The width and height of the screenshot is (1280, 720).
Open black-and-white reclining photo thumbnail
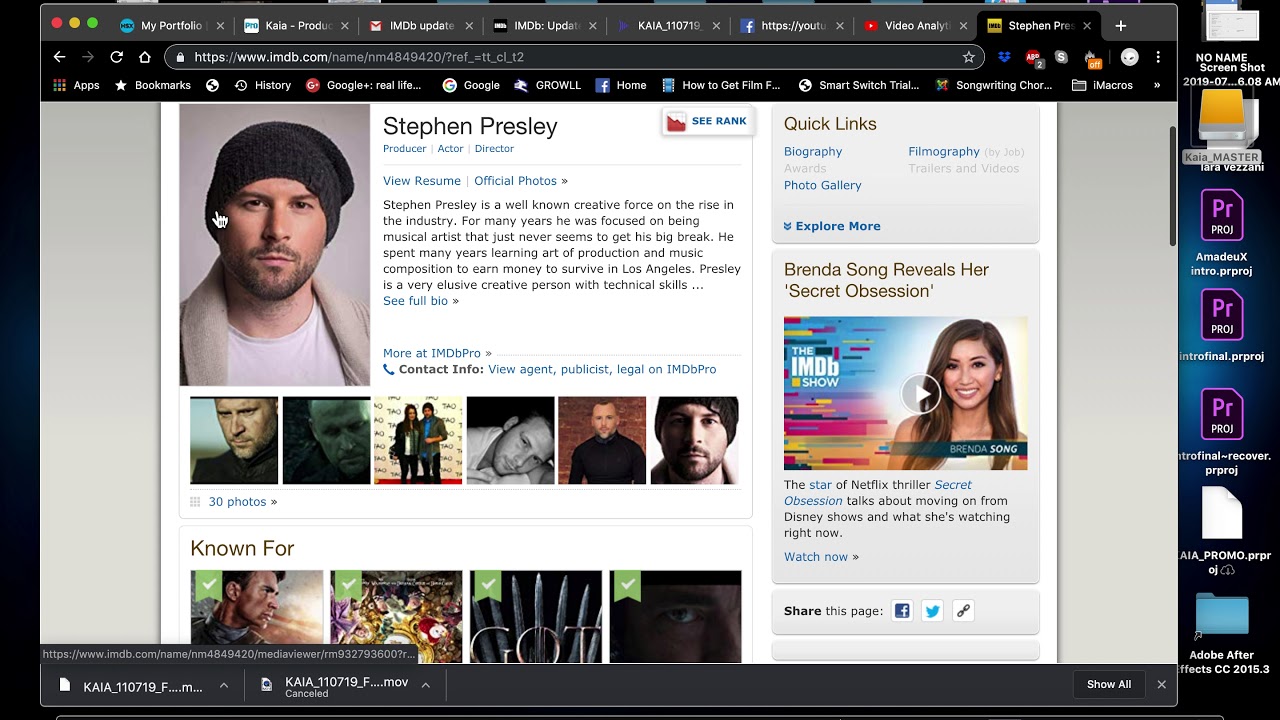[x=510, y=441]
